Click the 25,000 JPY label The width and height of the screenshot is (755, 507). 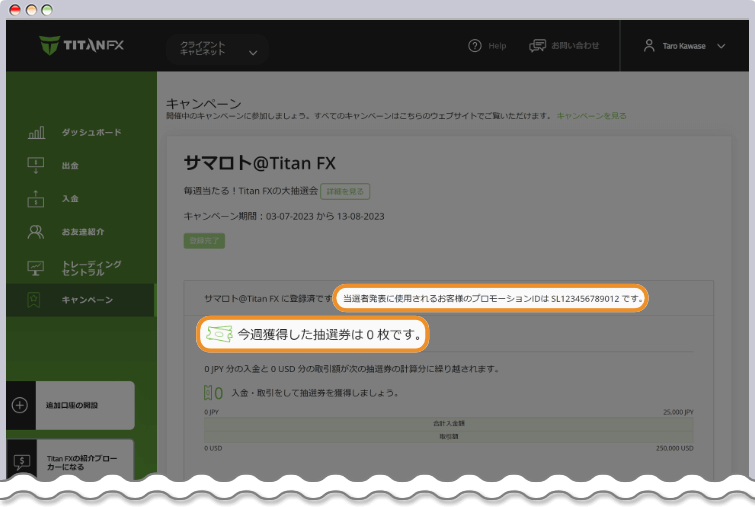pyautogui.click(x=678, y=412)
